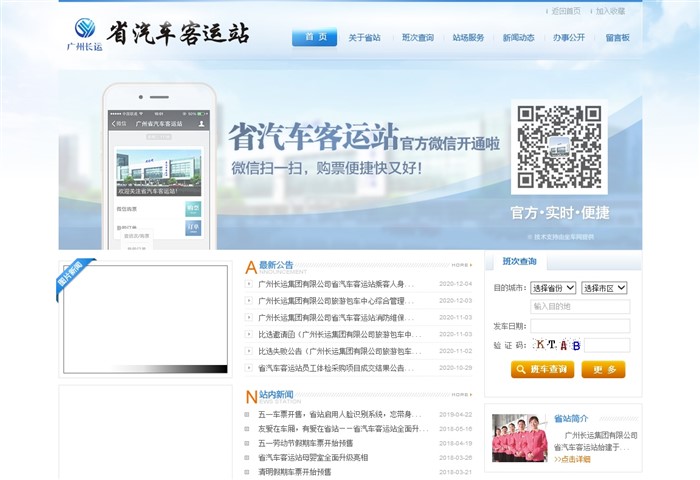This screenshot has width=700, height=480.
Task: Open announcement 旅游包车中心综合管理 dated 2020-12-03
Action: point(336,301)
